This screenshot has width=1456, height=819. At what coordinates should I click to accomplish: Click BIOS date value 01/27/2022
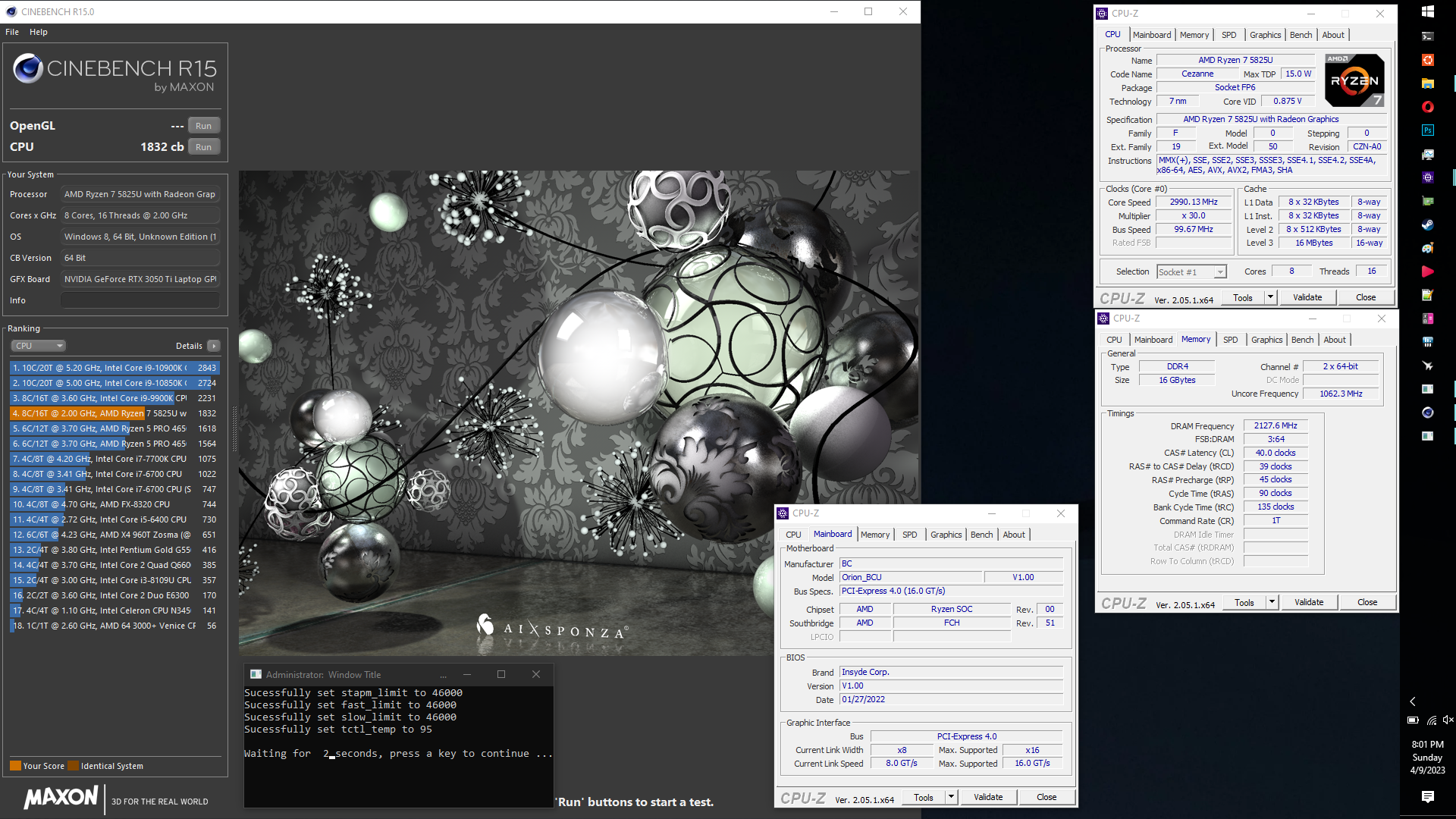point(951,700)
